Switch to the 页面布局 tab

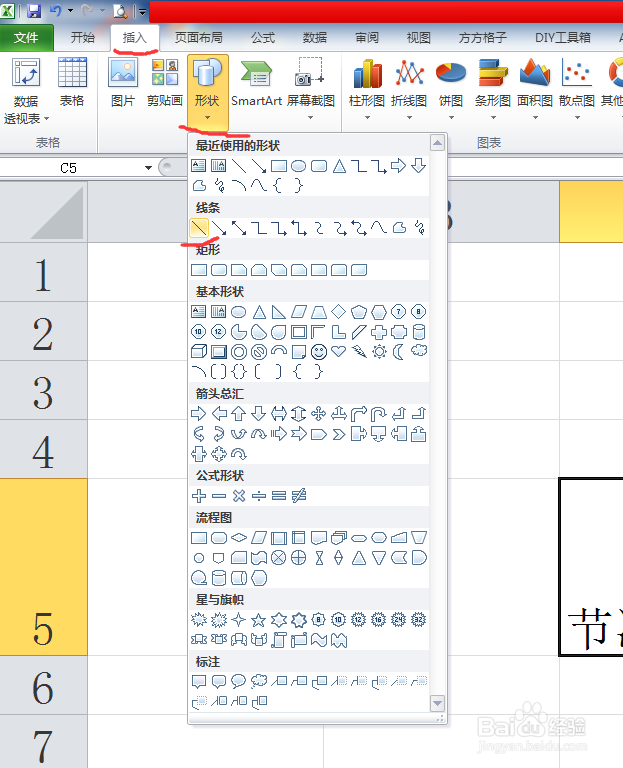point(199,38)
